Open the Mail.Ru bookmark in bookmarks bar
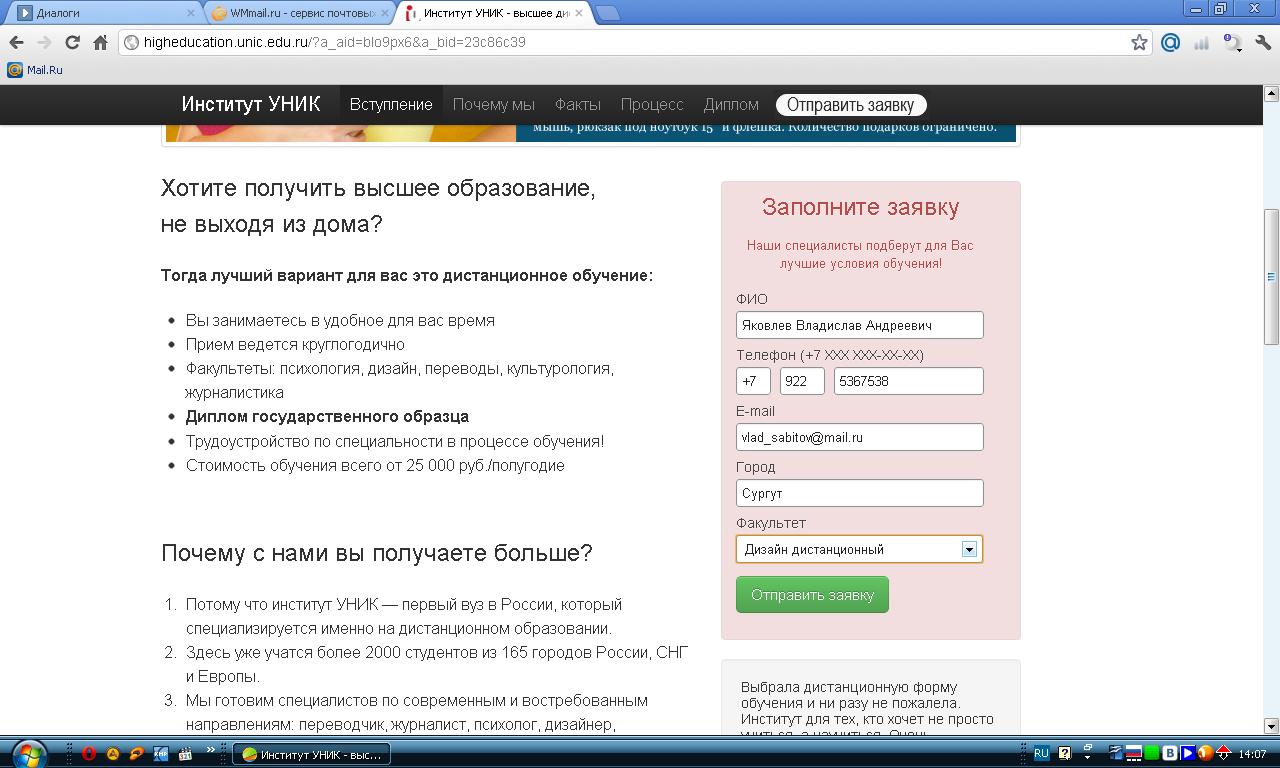The image size is (1280, 768). [x=36, y=70]
